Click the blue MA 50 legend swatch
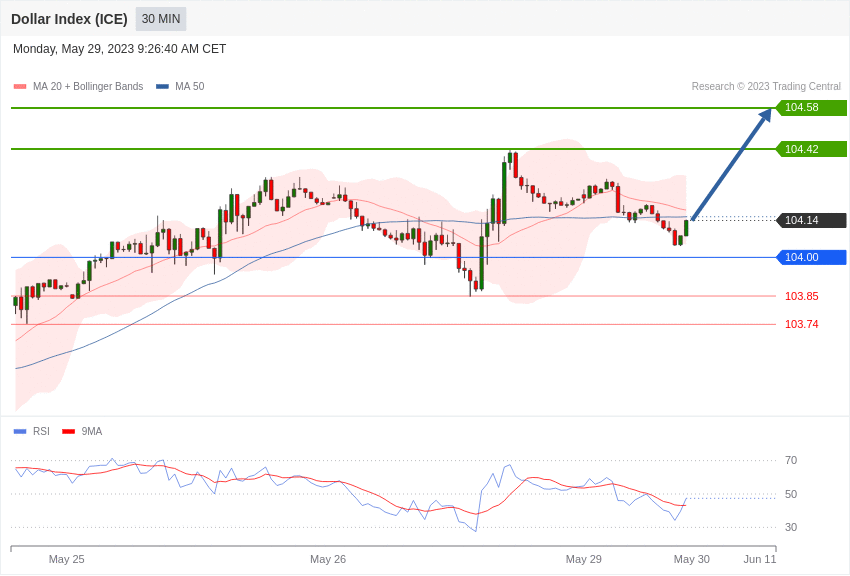The image size is (850, 576). [x=162, y=87]
